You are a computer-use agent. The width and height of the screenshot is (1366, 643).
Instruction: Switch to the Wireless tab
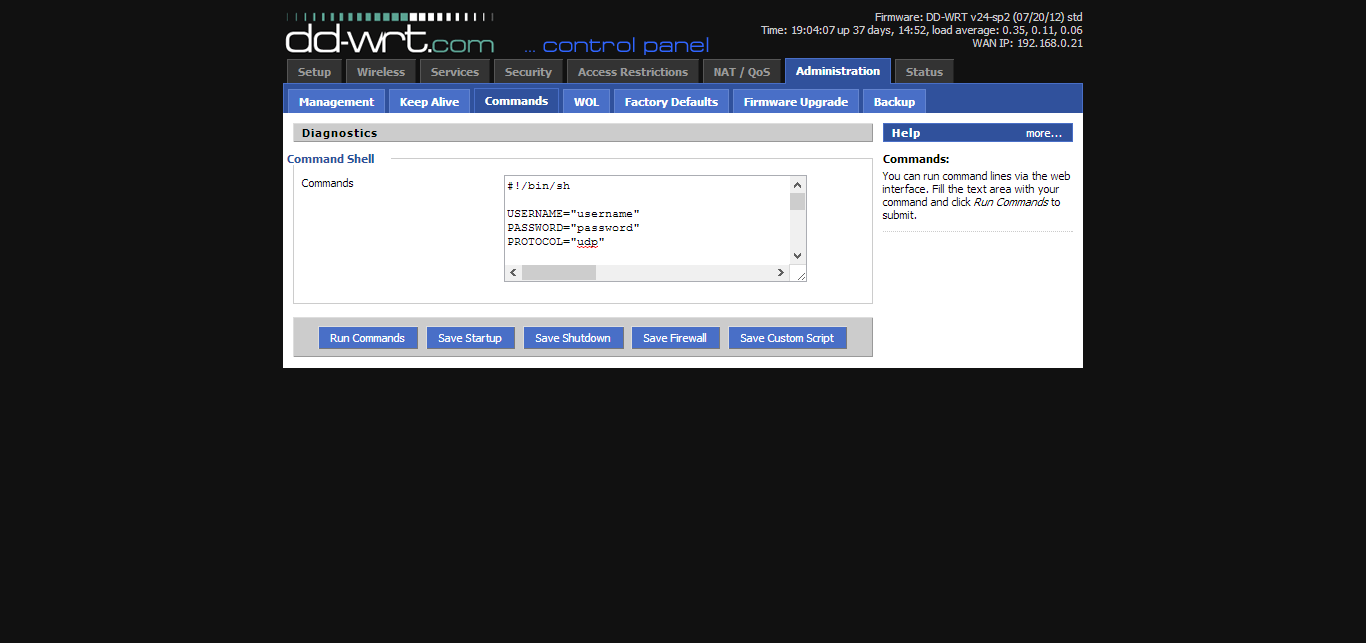pyautogui.click(x=381, y=72)
